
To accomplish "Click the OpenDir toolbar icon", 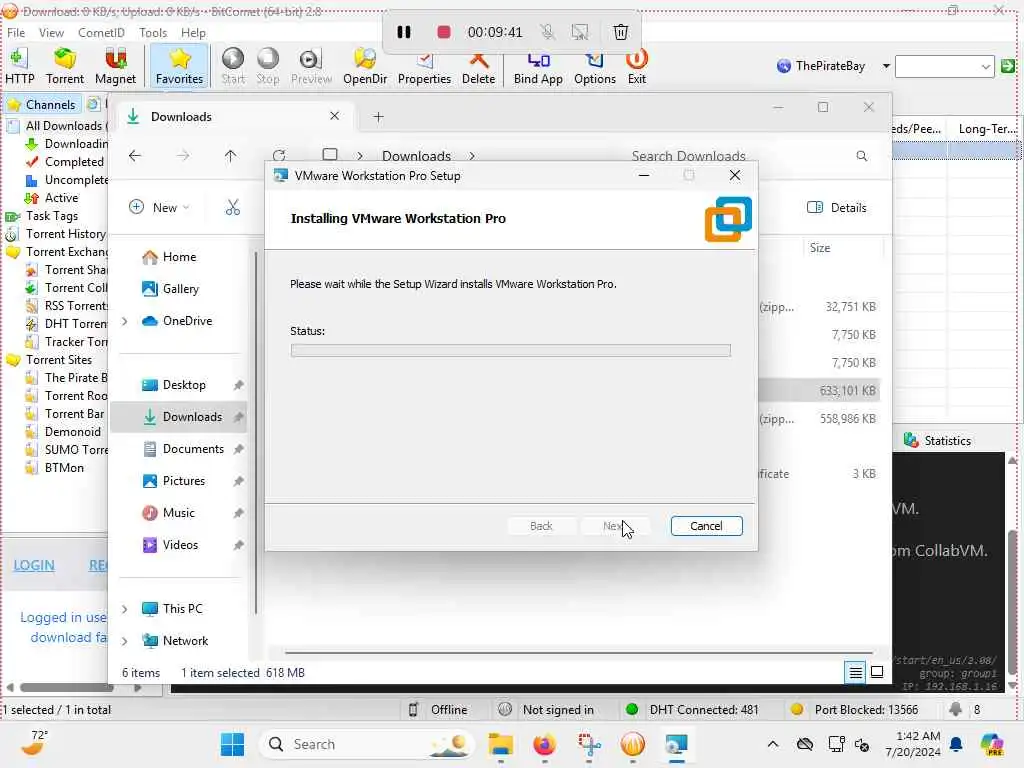I will click(x=365, y=66).
